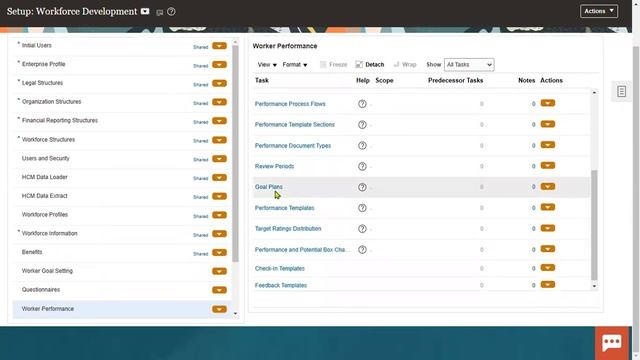
Task: Open help for Performance and Potential Box Chart
Action: click(362, 250)
